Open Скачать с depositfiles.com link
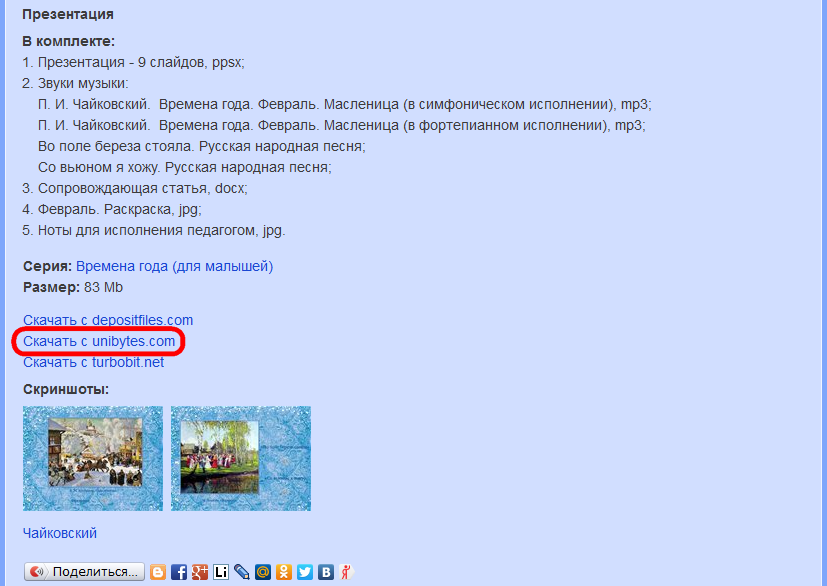This screenshot has height=586, width=827. click(108, 320)
